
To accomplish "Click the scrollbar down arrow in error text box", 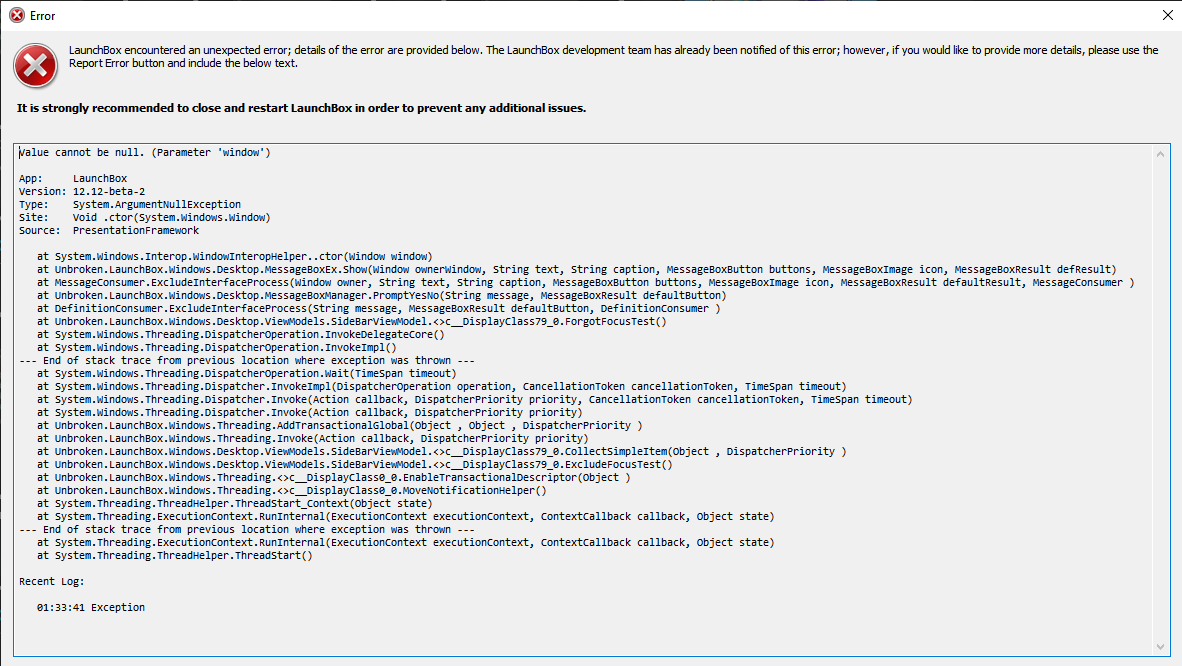I will click(x=1160, y=646).
